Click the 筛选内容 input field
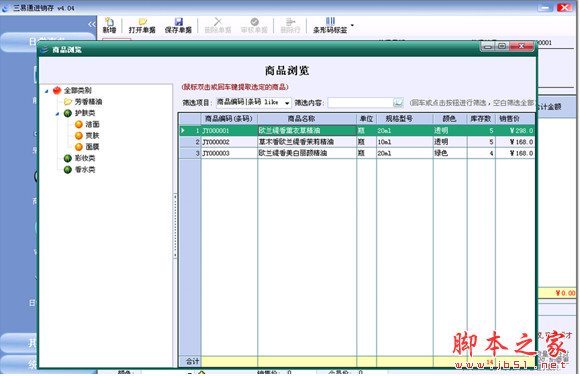The image size is (580, 376). pyautogui.click(x=360, y=103)
